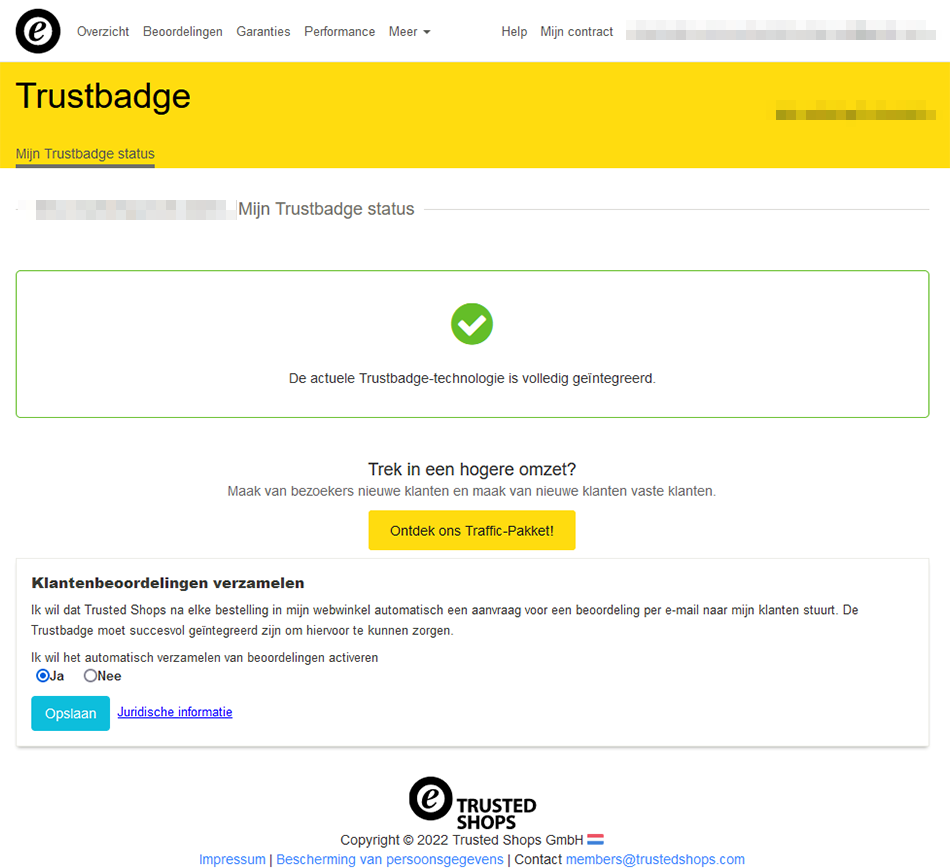Click Copyright 2022 Trusted Shops GmbH text
The width and height of the screenshot is (950, 868).
[x=462, y=840]
